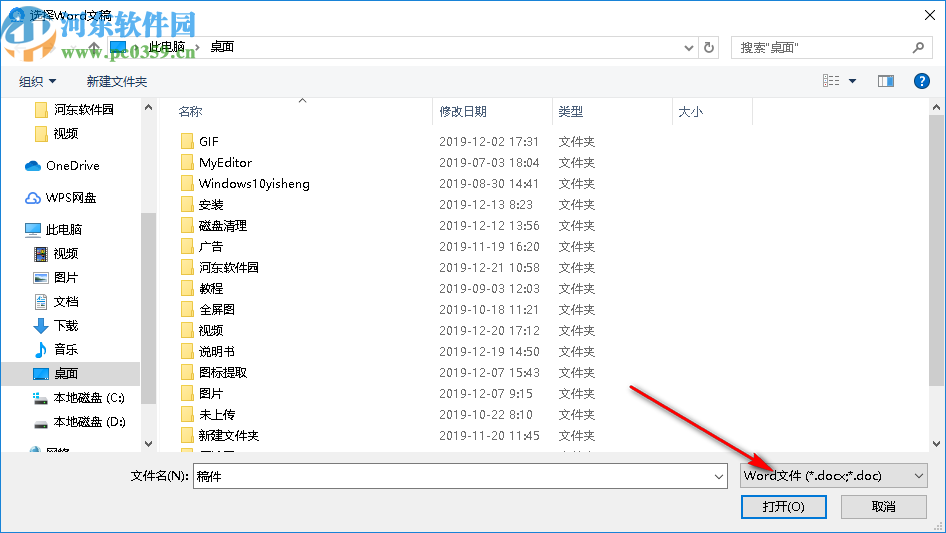
Task: Toggle the preview pane icon
Action: click(x=886, y=81)
